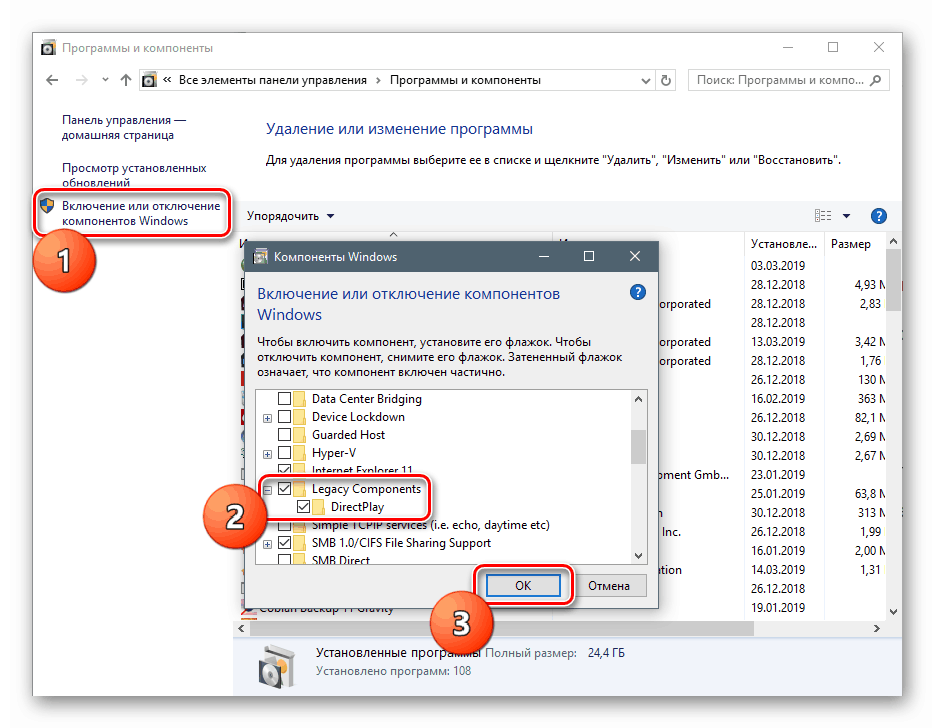This screenshot has width=935, height=728.
Task: Uncheck the DirectPlay checkbox
Action: (304, 507)
